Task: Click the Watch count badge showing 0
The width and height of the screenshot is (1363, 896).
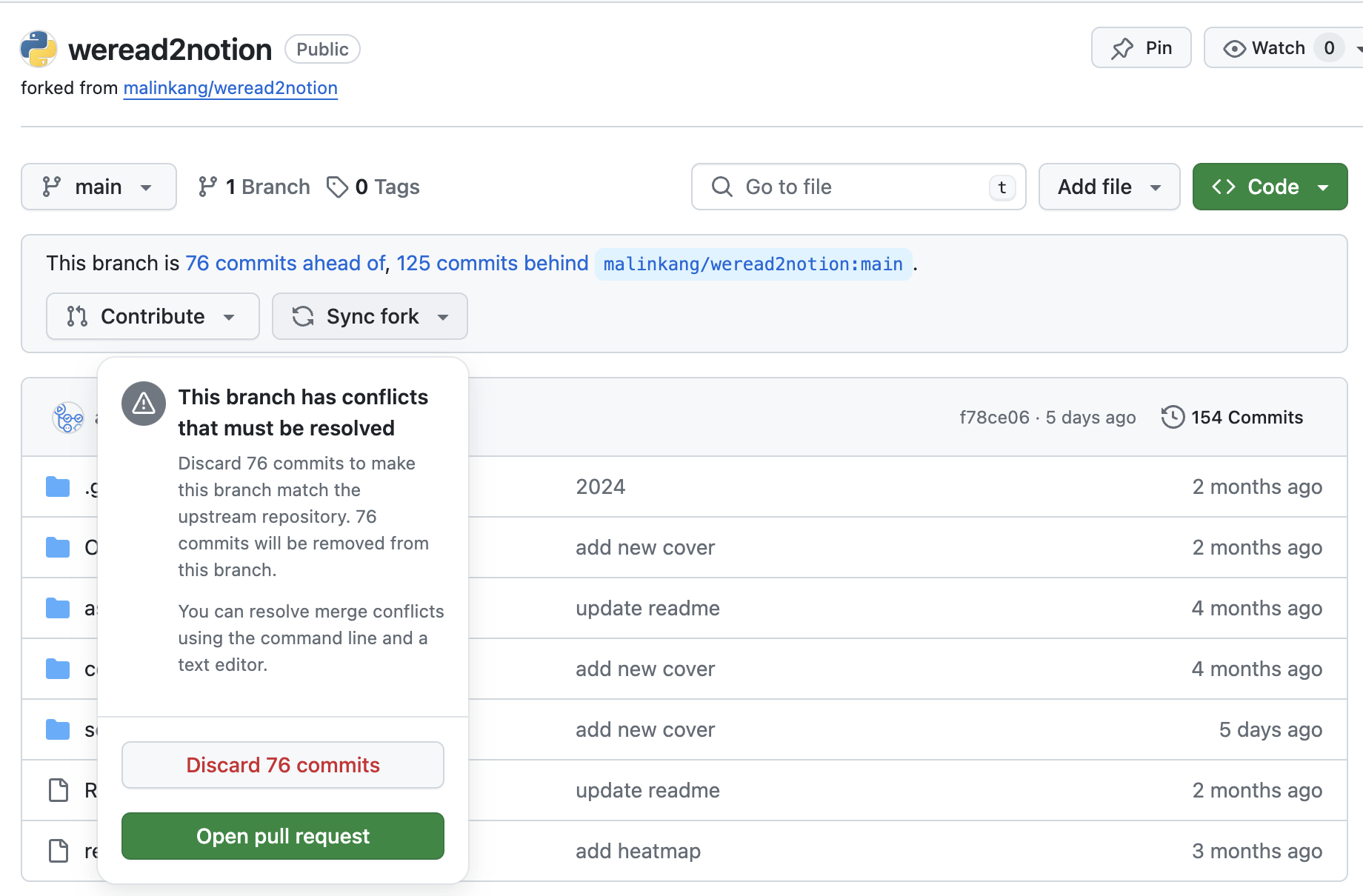Action: (1330, 48)
